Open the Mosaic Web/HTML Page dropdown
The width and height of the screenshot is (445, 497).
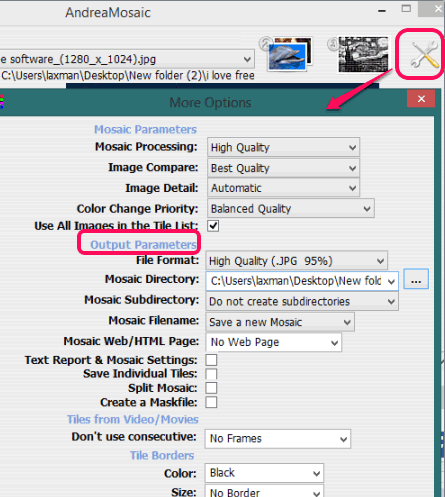click(273, 342)
